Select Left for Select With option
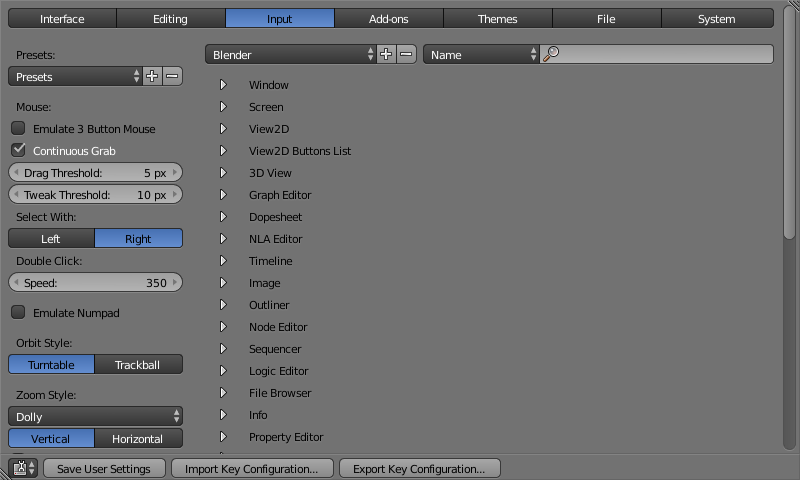The width and height of the screenshot is (800, 480). [51, 239]
